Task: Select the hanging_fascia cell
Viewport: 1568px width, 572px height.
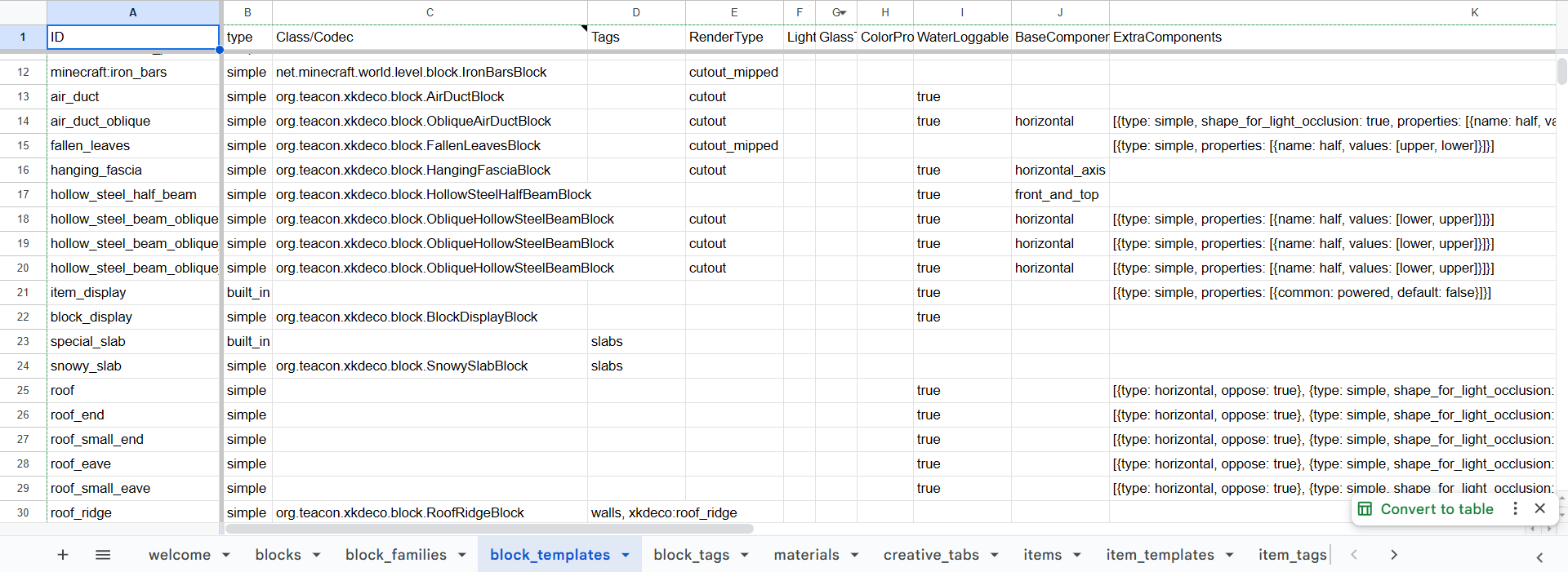Action: tap(133, 170)
